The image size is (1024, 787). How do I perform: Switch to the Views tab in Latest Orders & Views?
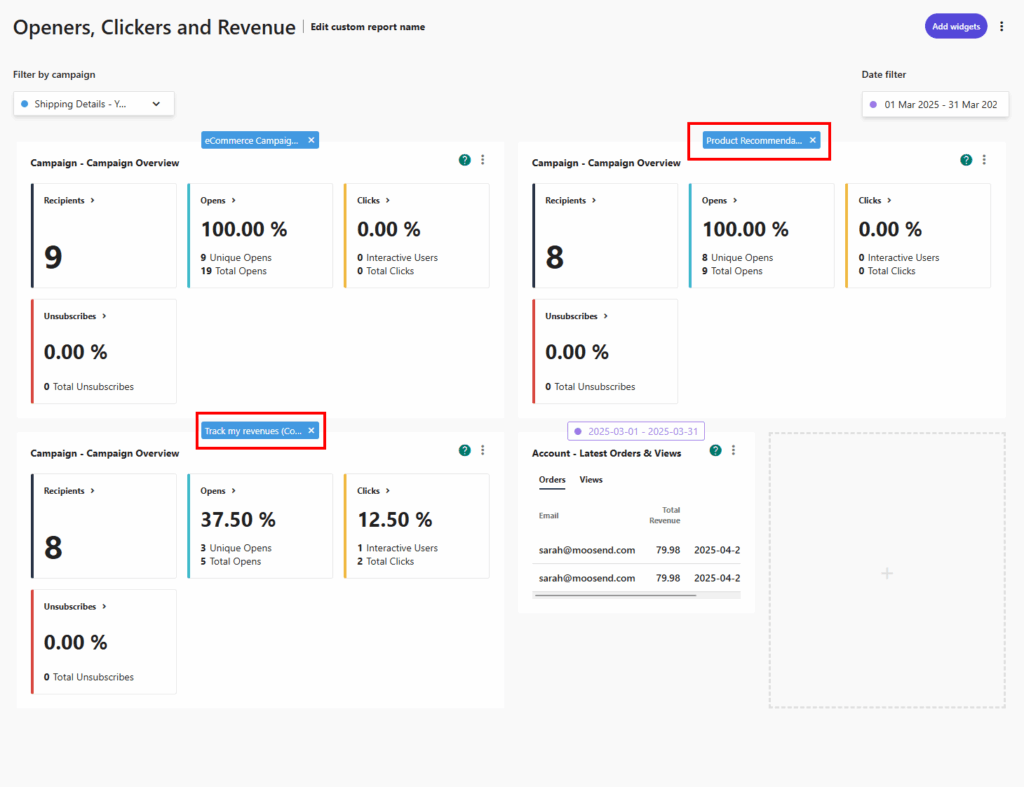591,480
